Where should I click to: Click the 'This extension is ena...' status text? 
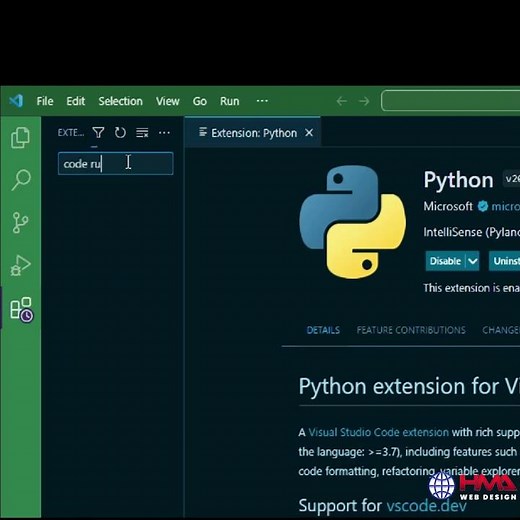tap(471, 288)
